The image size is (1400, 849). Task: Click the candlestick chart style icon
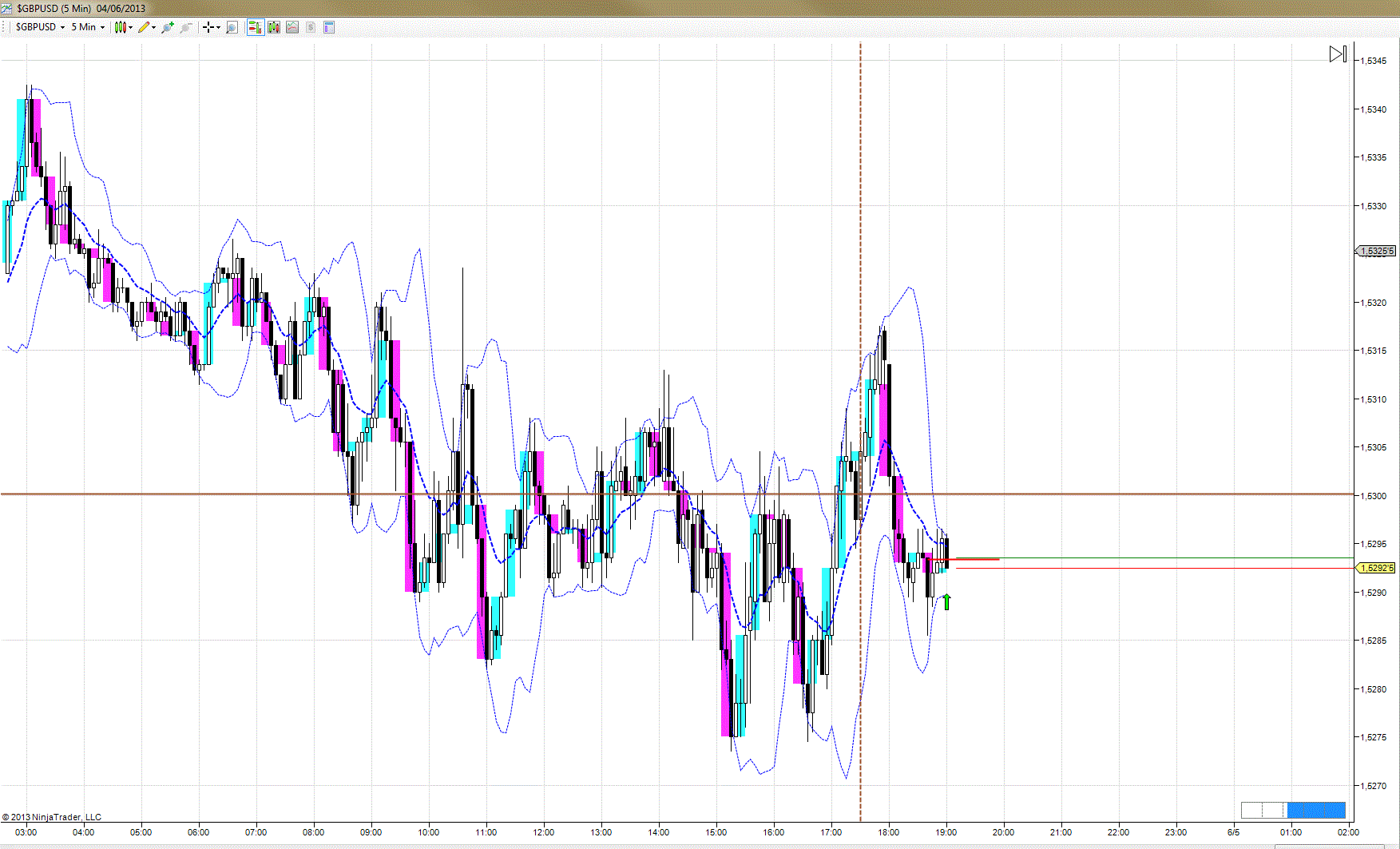coord(120,27)
